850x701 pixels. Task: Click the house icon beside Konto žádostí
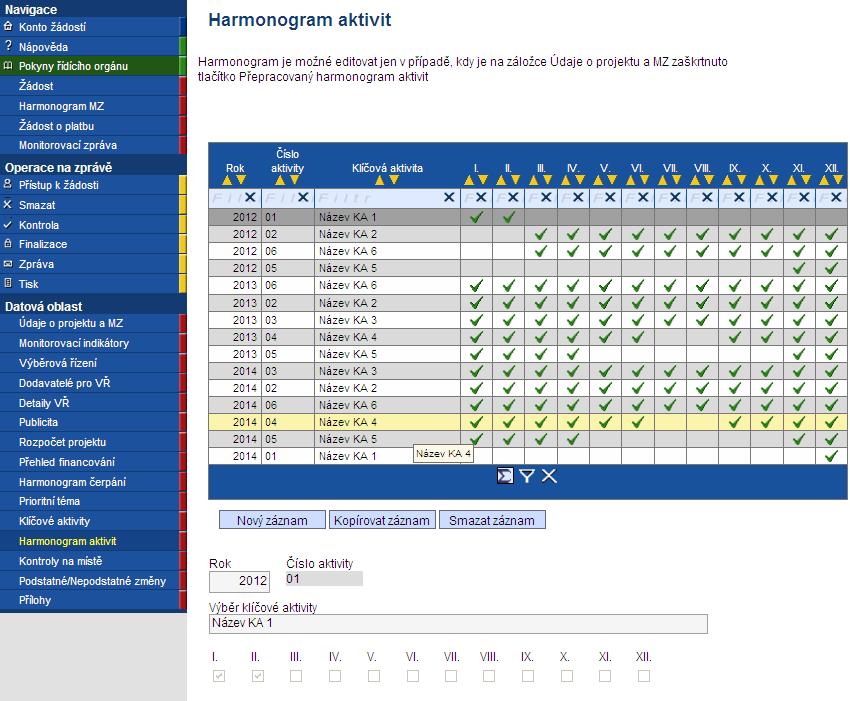(8, 26)
